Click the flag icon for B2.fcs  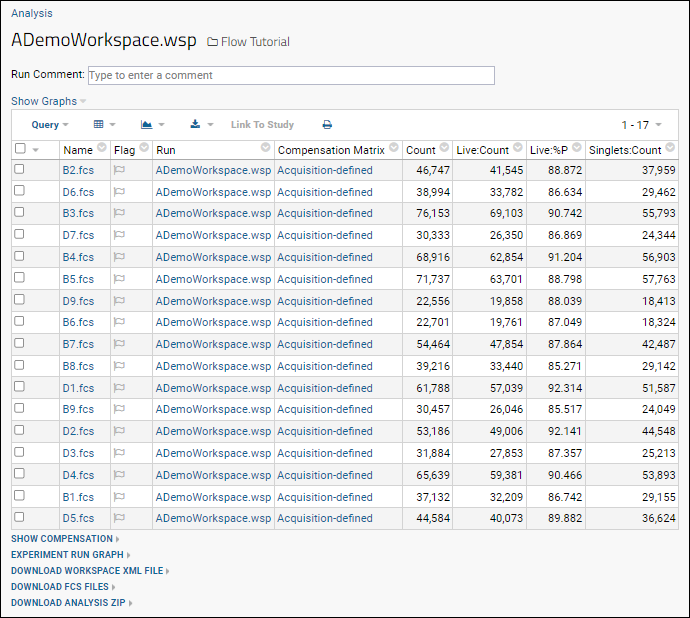click(120, 170)
